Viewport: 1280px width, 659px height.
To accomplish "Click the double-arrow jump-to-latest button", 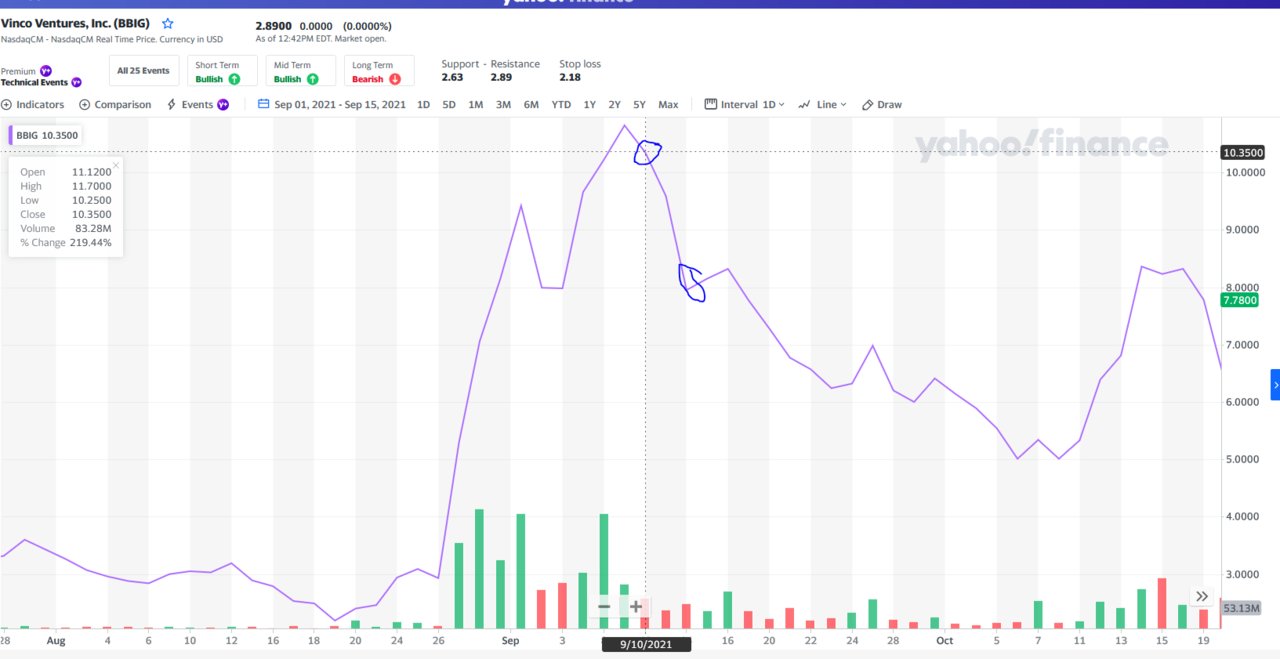I will click(x=1203, y=596).
